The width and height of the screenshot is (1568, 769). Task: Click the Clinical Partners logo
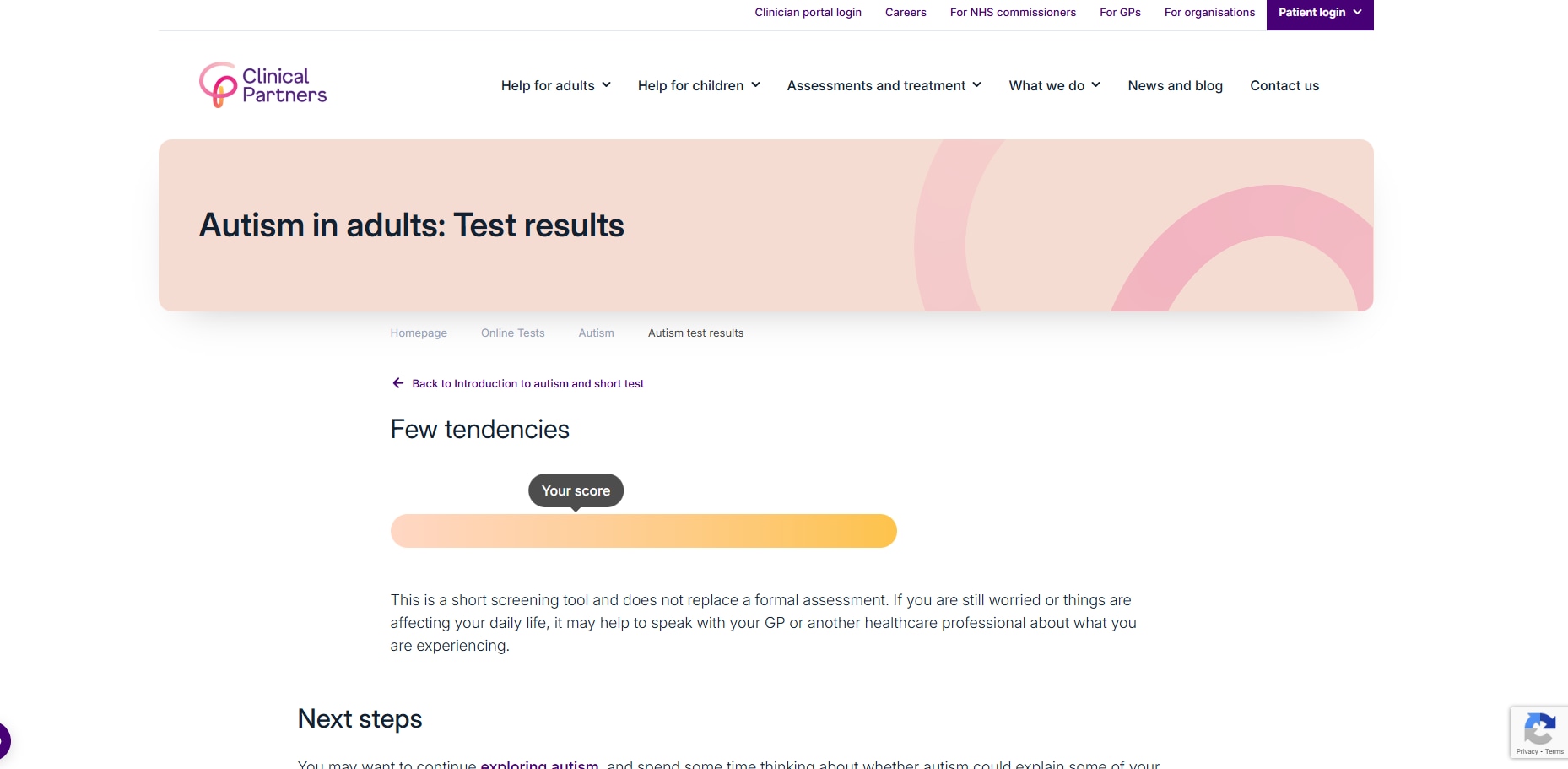pyautogui.click(x=262, y=85)
